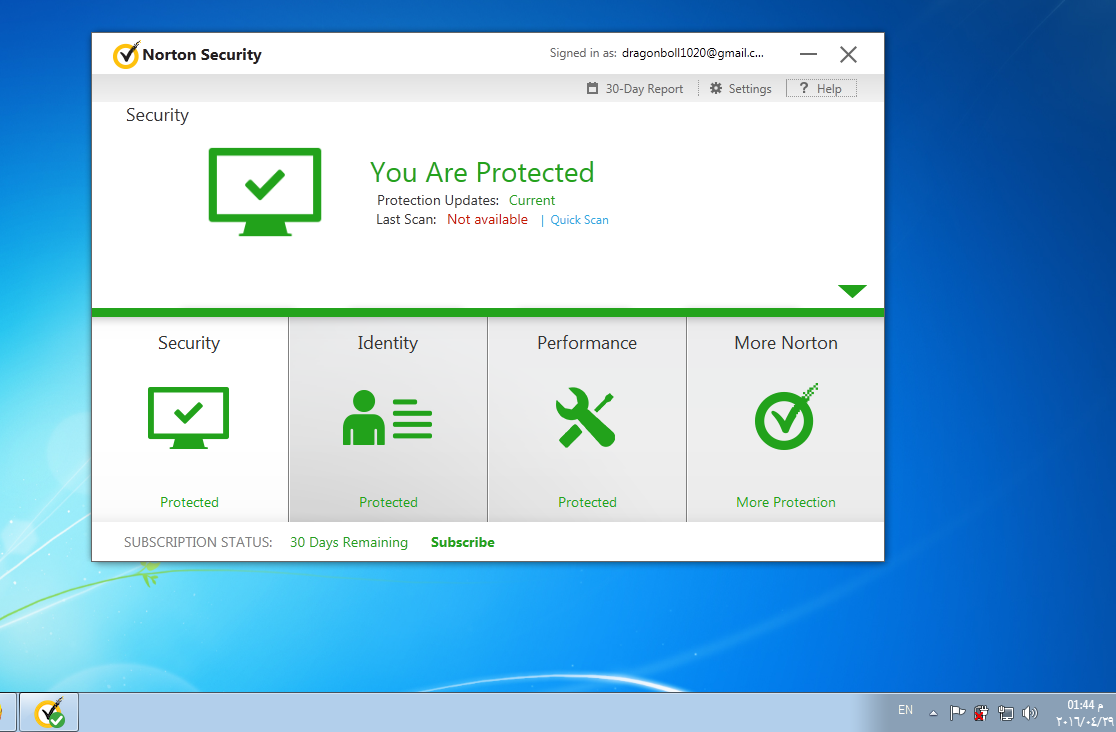Click the network tray icon
The width and height of the screenshot is (1116, 732).
tap(1006, 712)
